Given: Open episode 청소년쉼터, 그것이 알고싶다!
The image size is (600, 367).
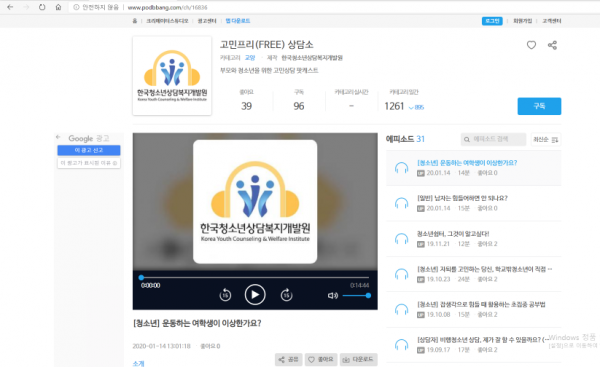Looking at the screenshot, I should 453,234.
